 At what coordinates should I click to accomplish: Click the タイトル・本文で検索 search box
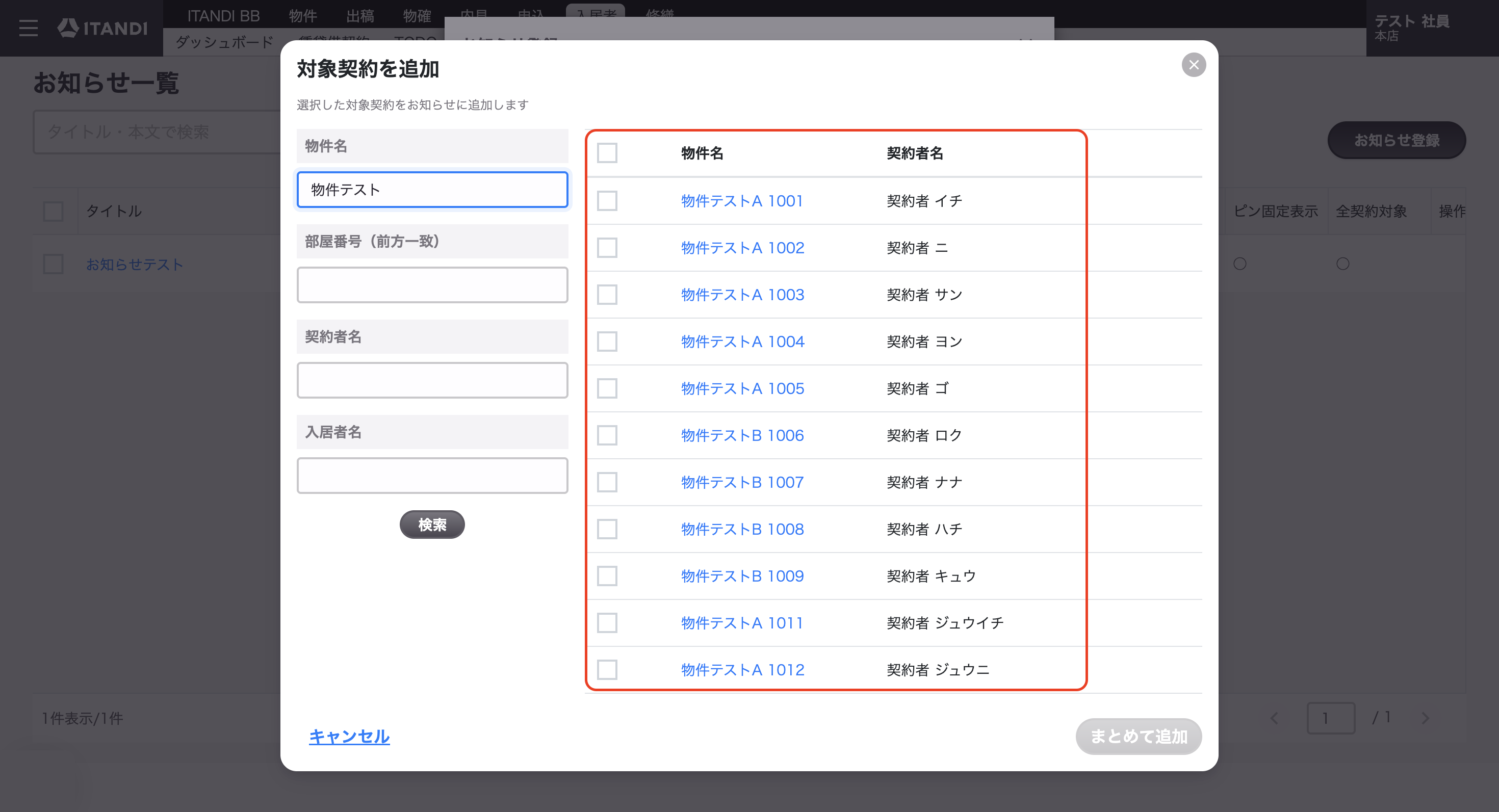(x=157, y=132)
